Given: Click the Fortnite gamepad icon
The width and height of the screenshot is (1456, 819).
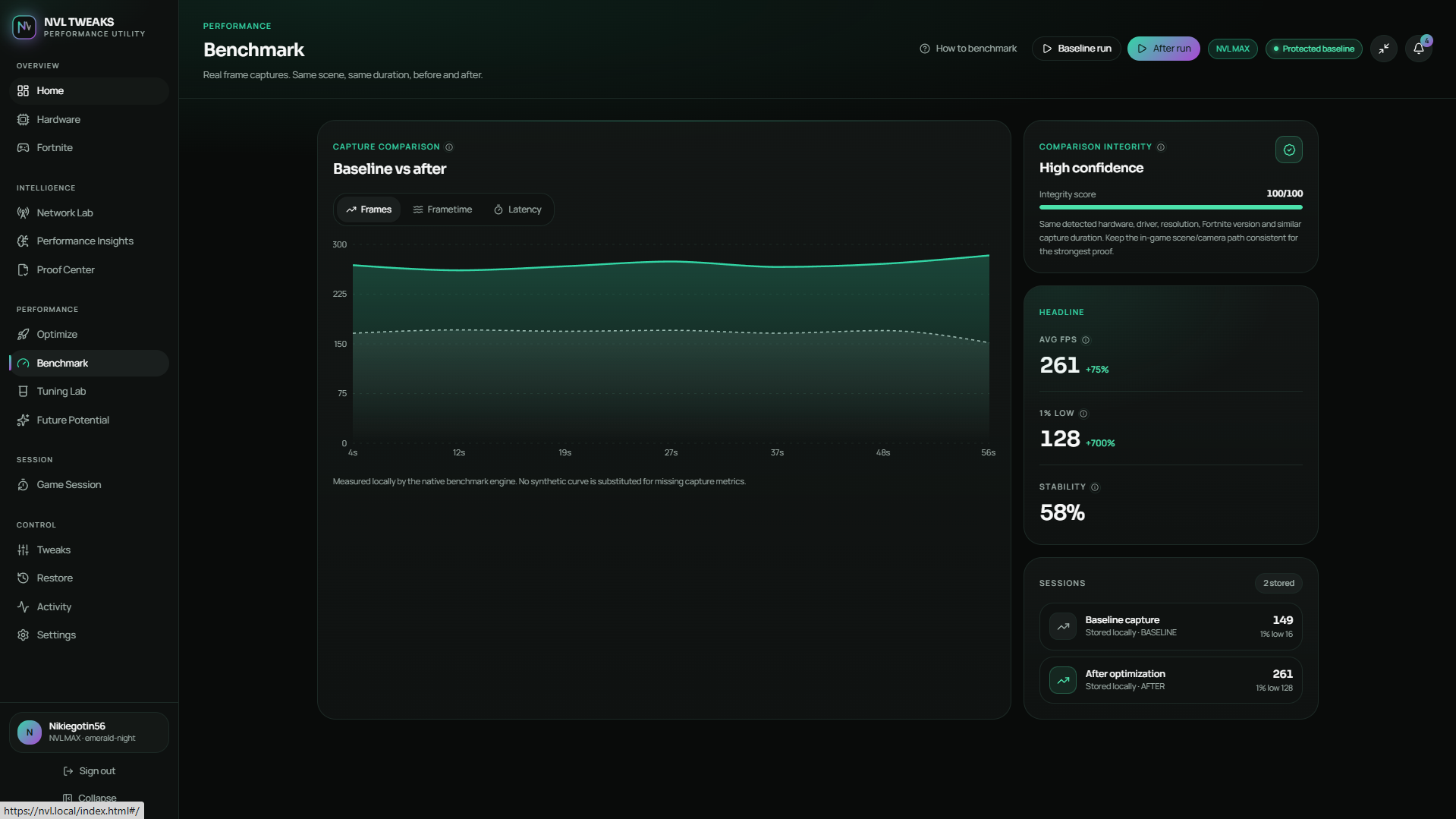Looking at the screenshot, I should tap(24, 148).
